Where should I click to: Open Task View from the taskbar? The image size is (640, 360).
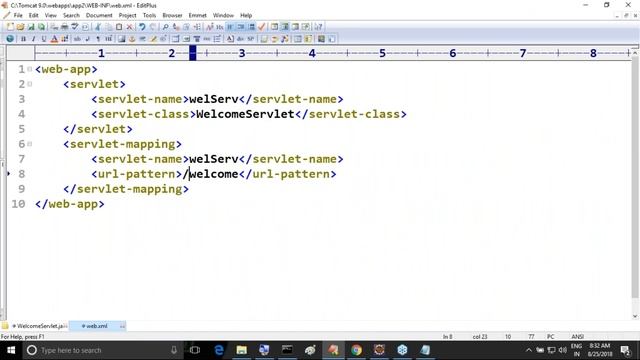[195, 350]
